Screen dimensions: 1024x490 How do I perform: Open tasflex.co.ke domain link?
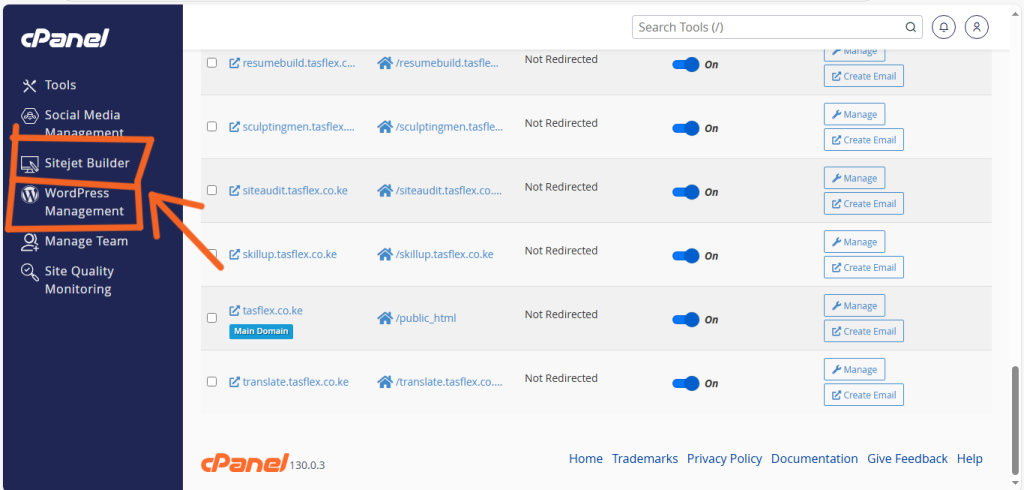(x=266, y=311)
